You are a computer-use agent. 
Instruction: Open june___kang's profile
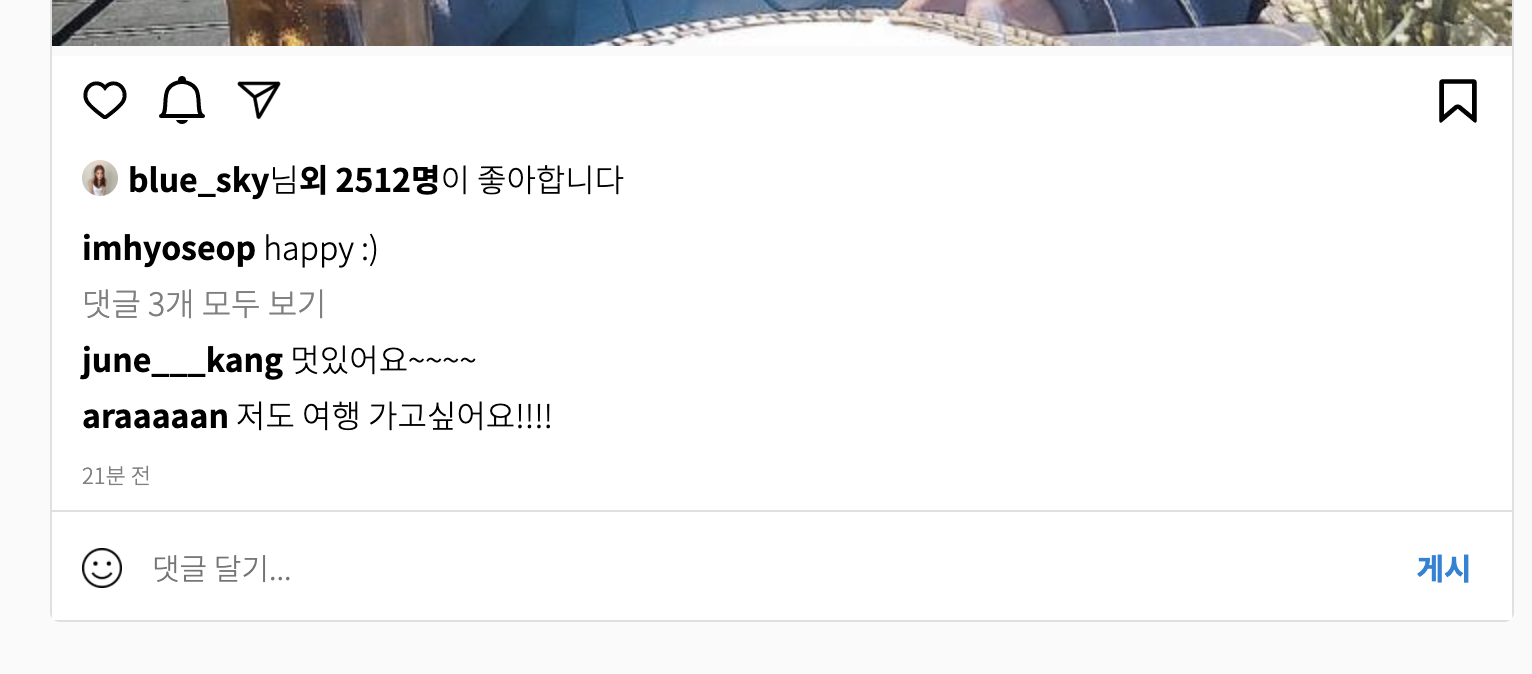click(182, 360)
